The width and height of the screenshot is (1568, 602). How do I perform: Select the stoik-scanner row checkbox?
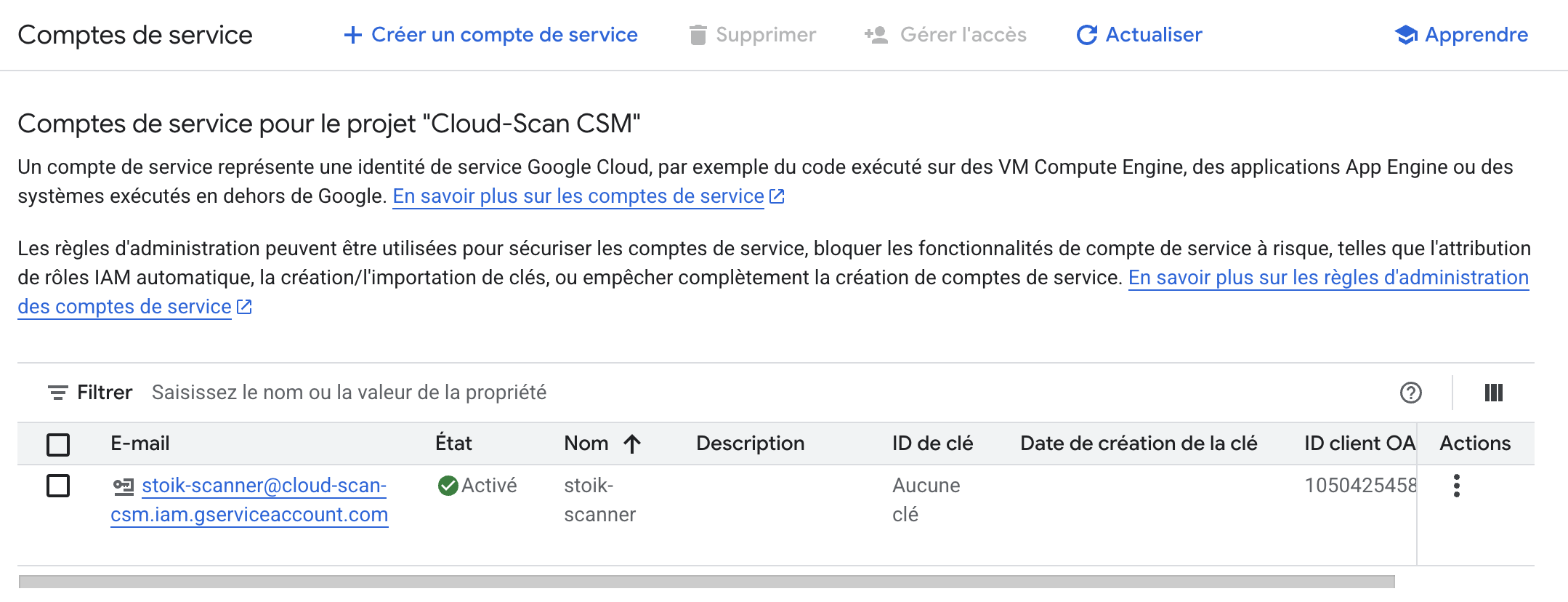[x=58, y=486]
